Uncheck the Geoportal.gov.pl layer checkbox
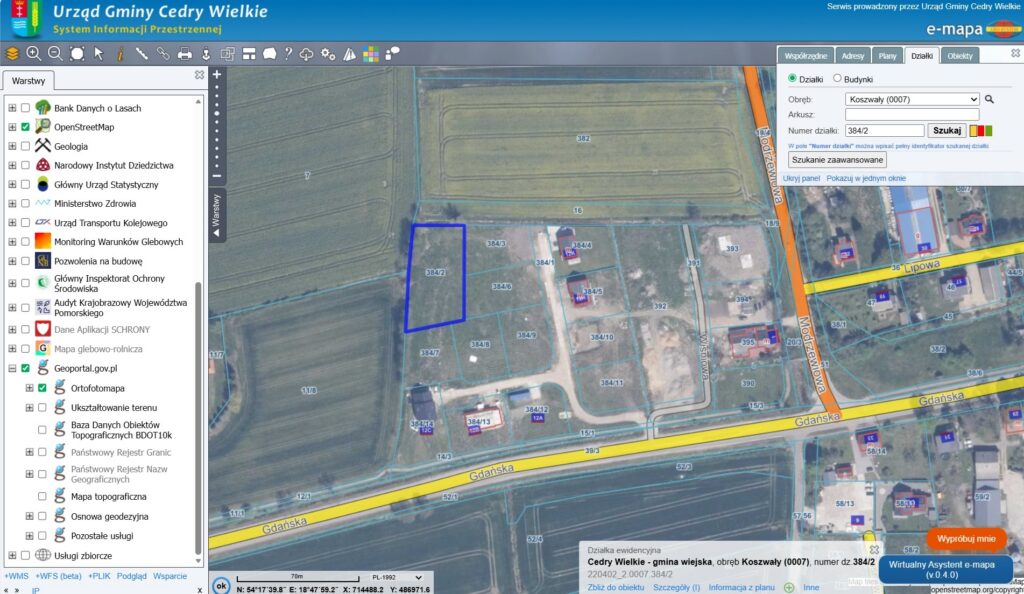This screenshot has width=1024, height=594. tap(25, 368)
